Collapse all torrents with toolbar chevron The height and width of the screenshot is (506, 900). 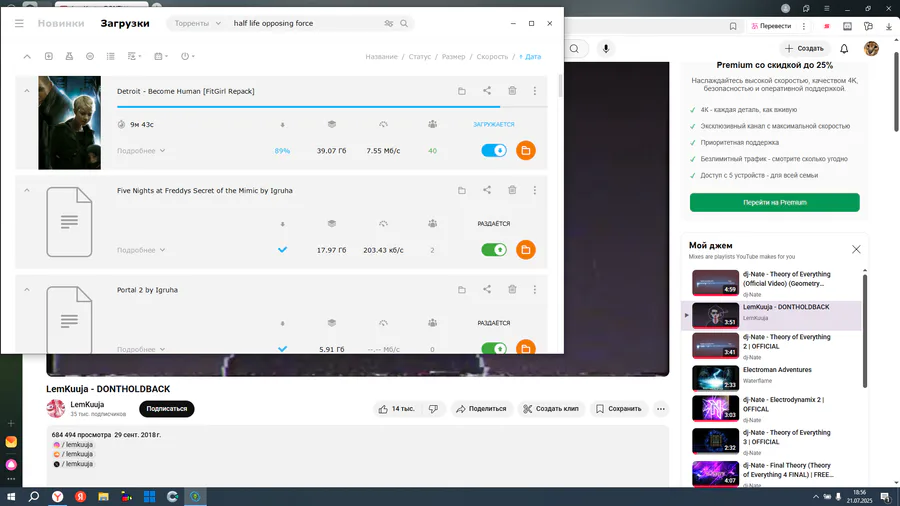pyautogui.click(x=27, y=56)
